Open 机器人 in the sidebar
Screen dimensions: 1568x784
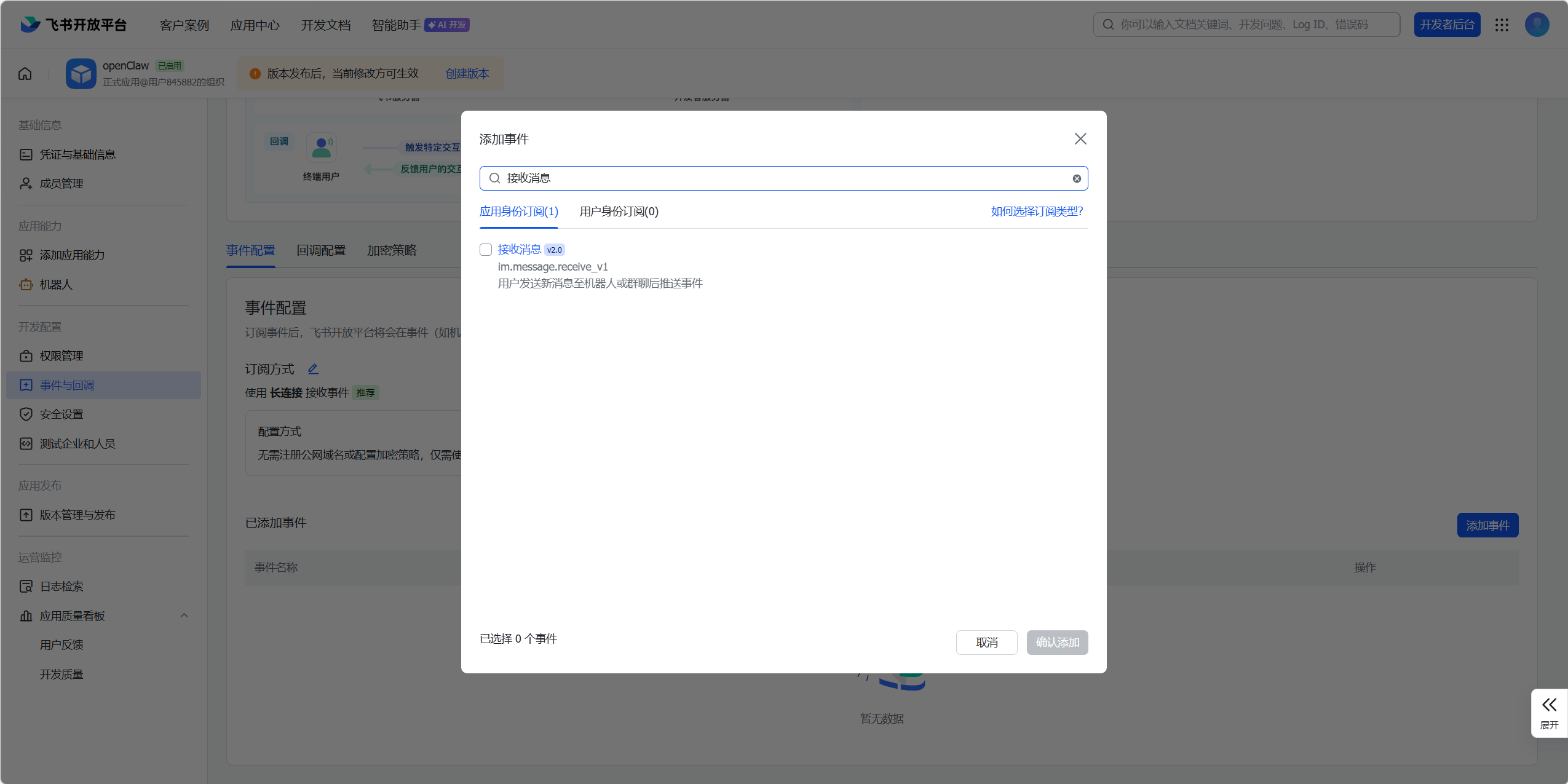point(56,285)
